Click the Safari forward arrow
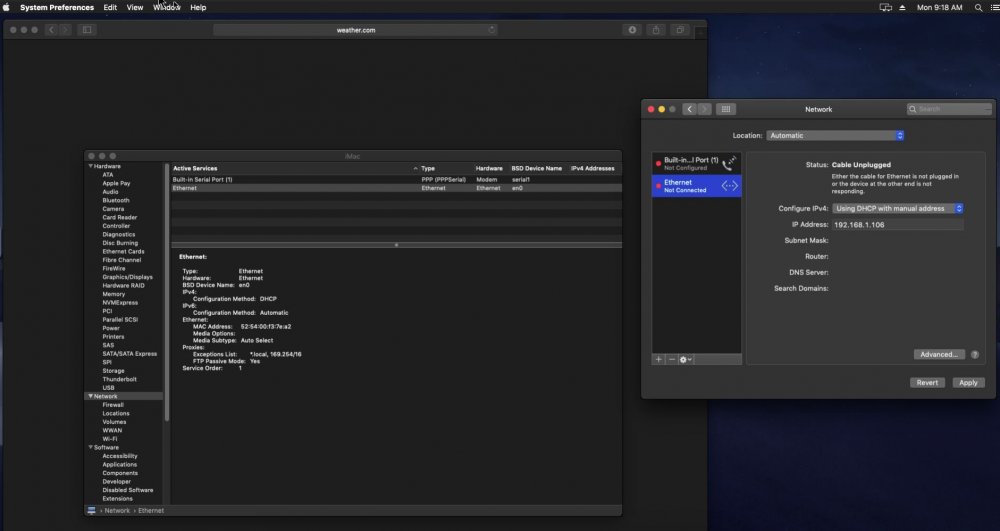This screenshot has height=531, width=1000. [x=65, y=30]
